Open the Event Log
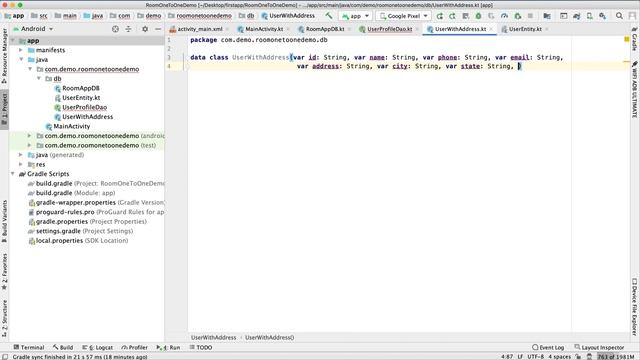 [548, 347]
